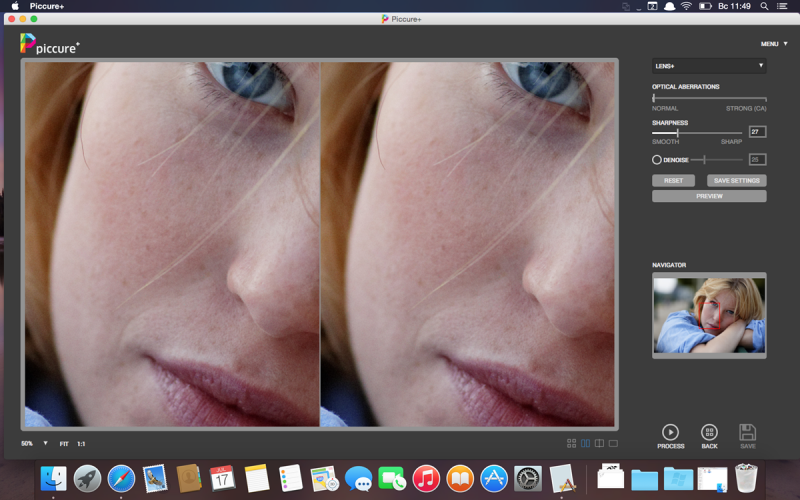Click the Navigator thumbnail image

pos(709,315)
